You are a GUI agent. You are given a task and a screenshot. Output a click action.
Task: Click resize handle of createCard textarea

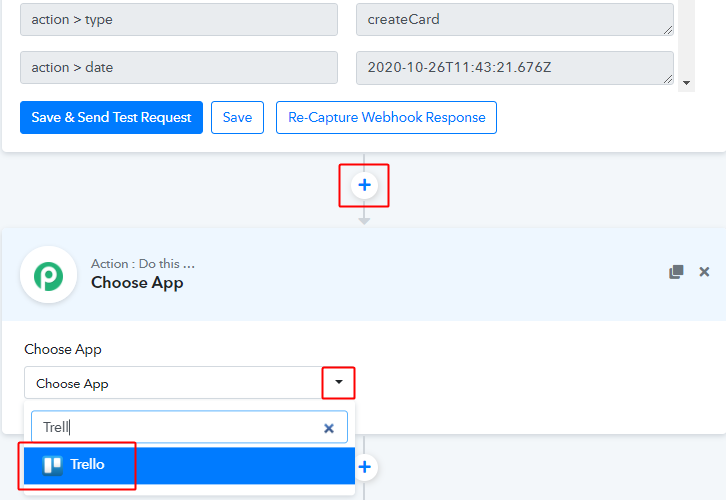pos(668,30)
